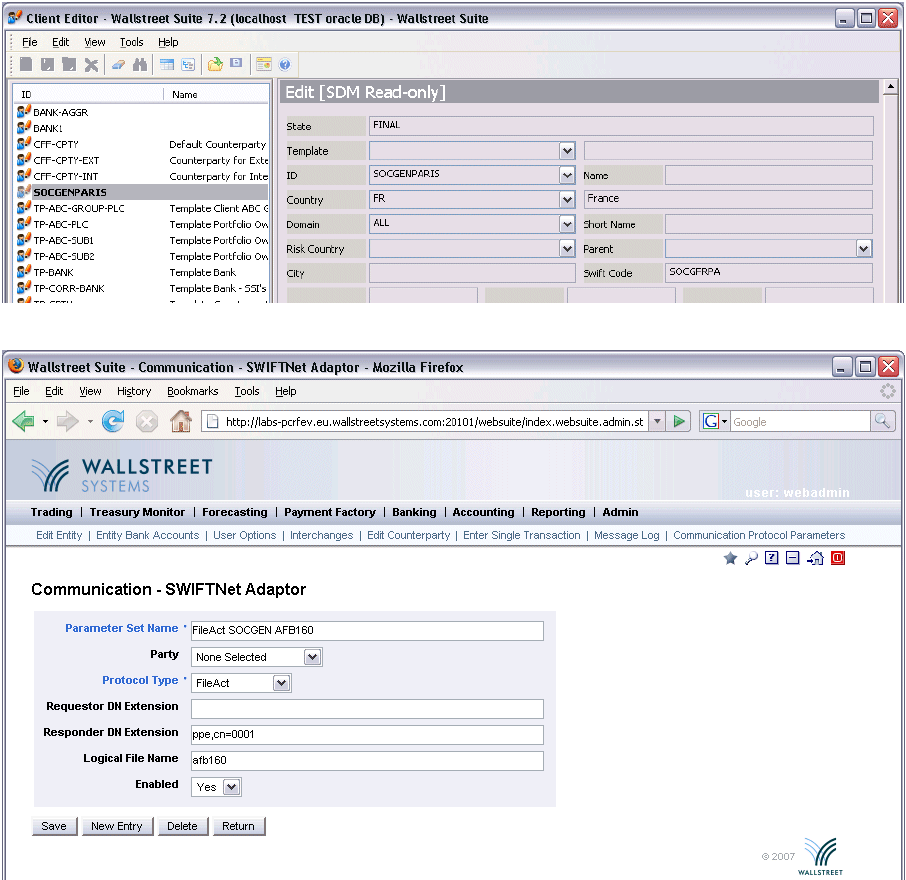
Task: Open the Domain dropdown showing ALL
Action: click(x=567, y=224)
